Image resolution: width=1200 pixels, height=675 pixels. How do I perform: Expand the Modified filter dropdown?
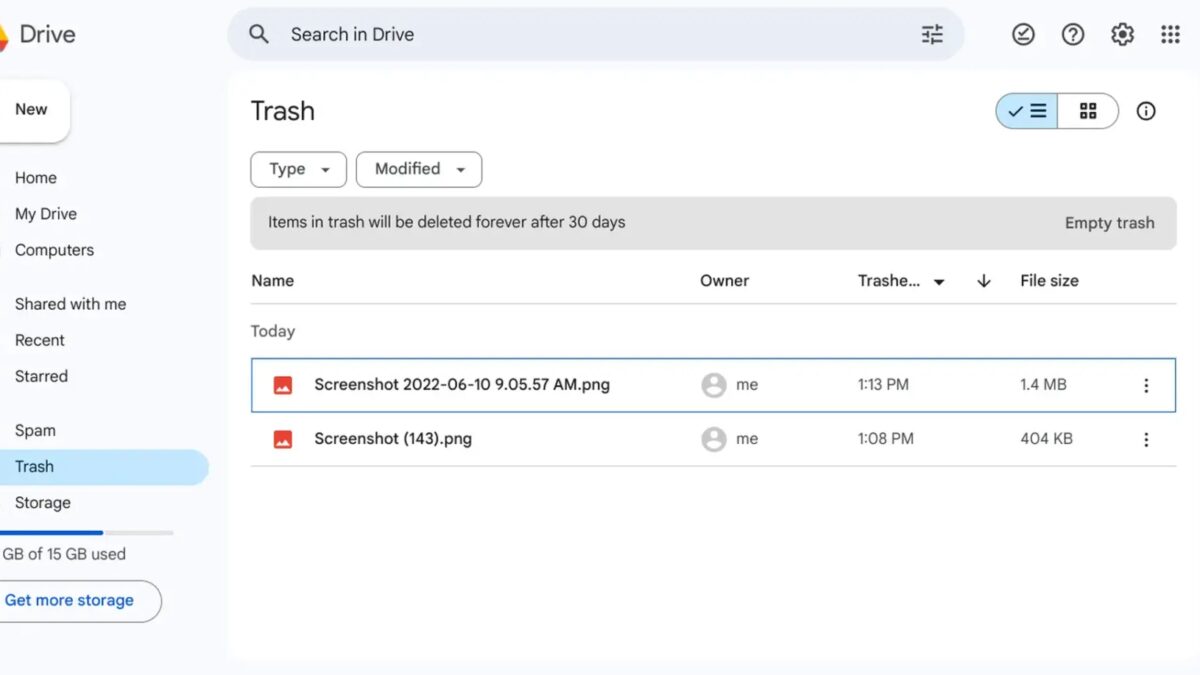click(419, 169)
